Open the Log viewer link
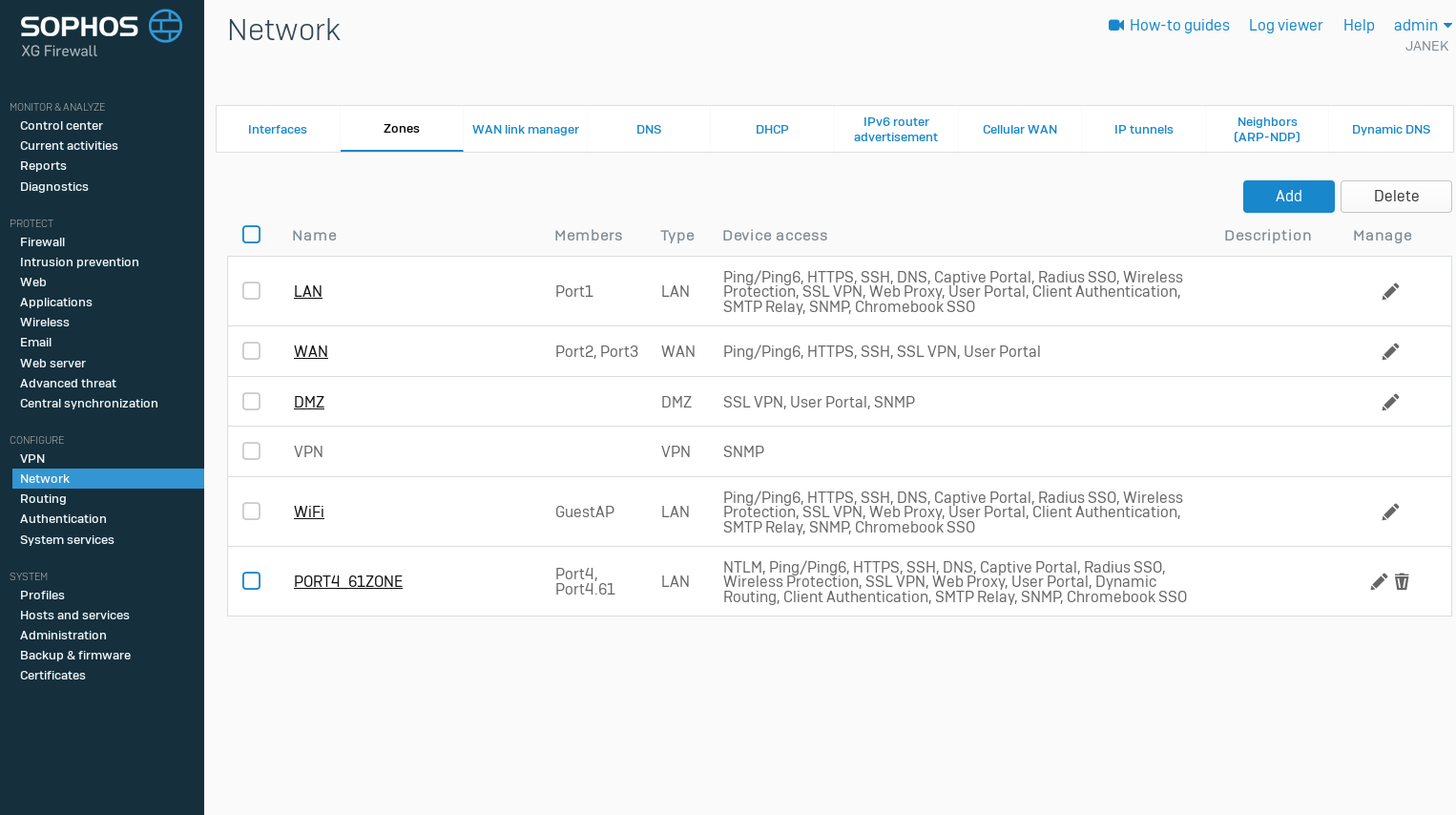 [1285, 26]
